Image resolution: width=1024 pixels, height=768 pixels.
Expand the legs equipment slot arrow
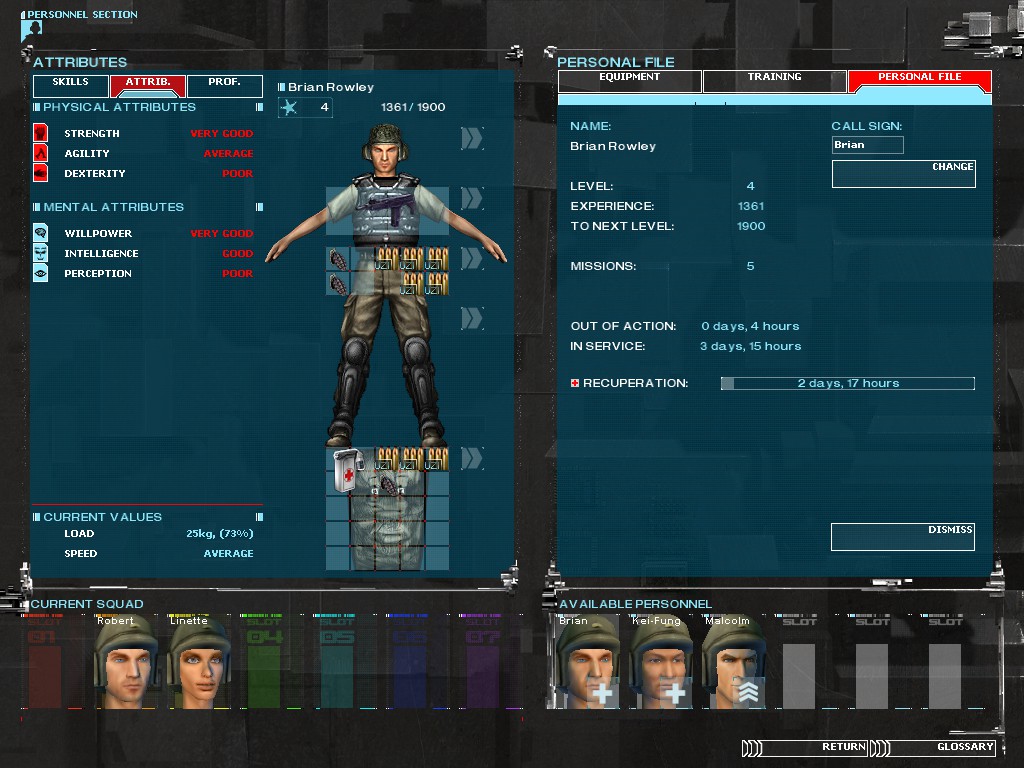472,319
